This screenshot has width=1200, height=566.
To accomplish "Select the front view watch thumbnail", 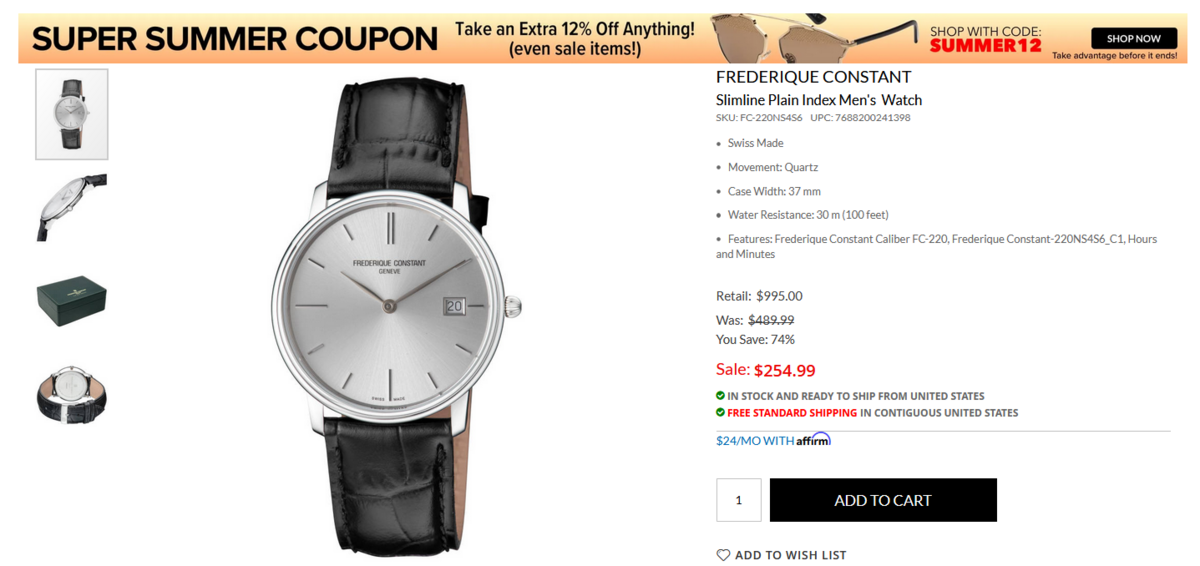I will (72, 114).
